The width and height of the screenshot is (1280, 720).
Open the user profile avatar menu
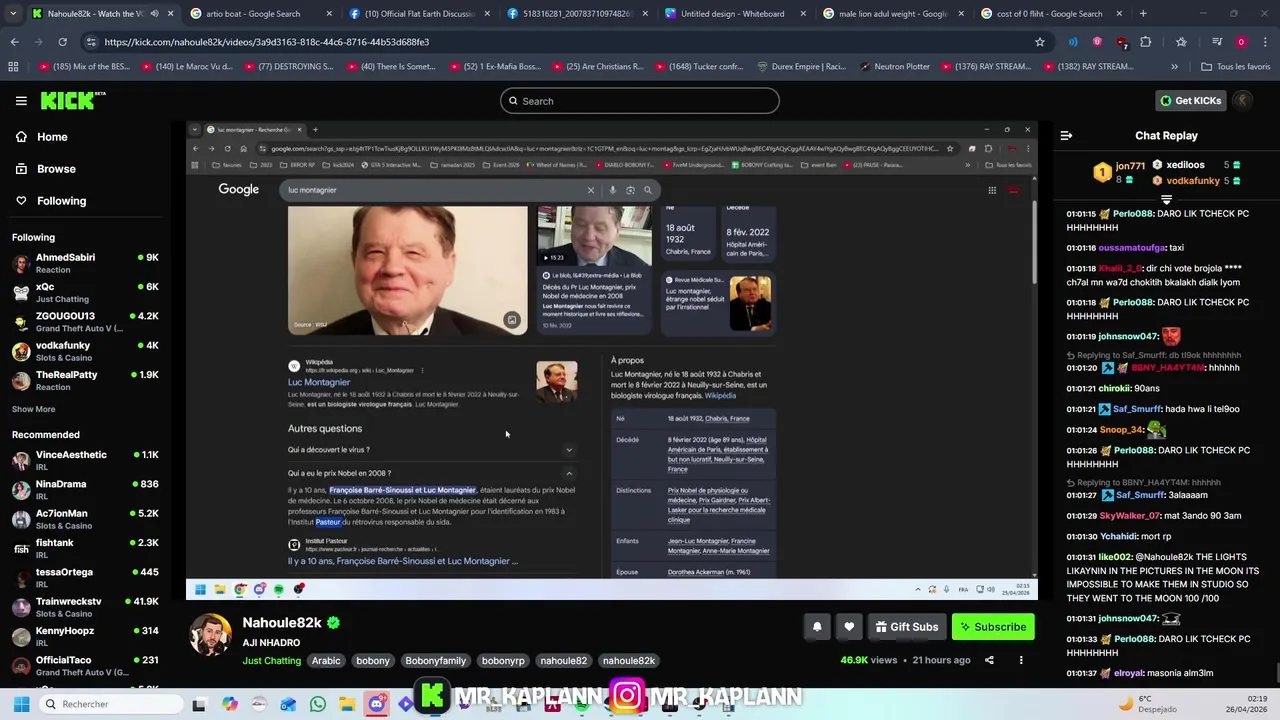tap(1243, 101)
